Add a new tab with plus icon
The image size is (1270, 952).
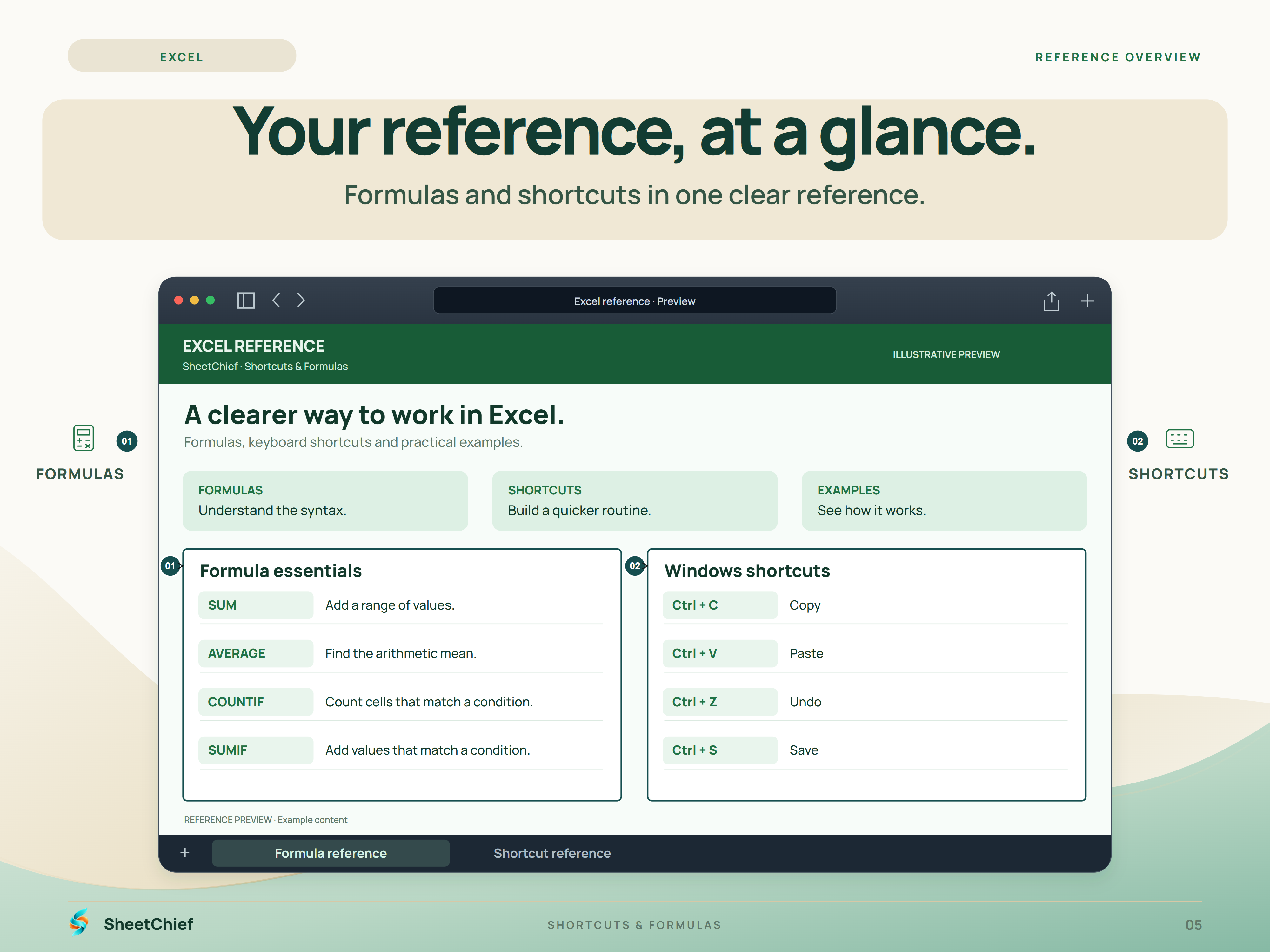tap(1087, 301)
